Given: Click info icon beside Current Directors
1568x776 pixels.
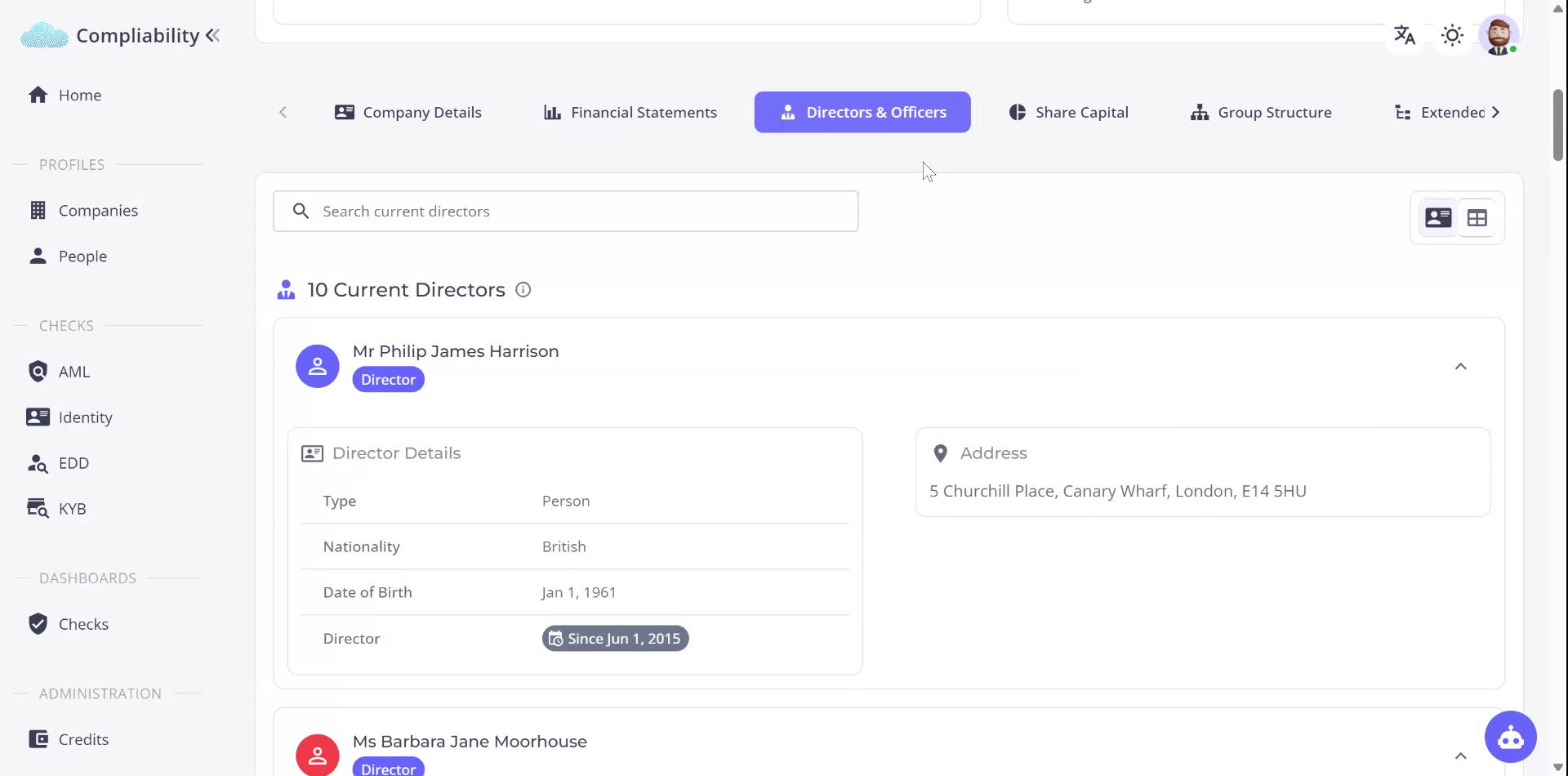Looking at the screenshot, I should [523, 290].
